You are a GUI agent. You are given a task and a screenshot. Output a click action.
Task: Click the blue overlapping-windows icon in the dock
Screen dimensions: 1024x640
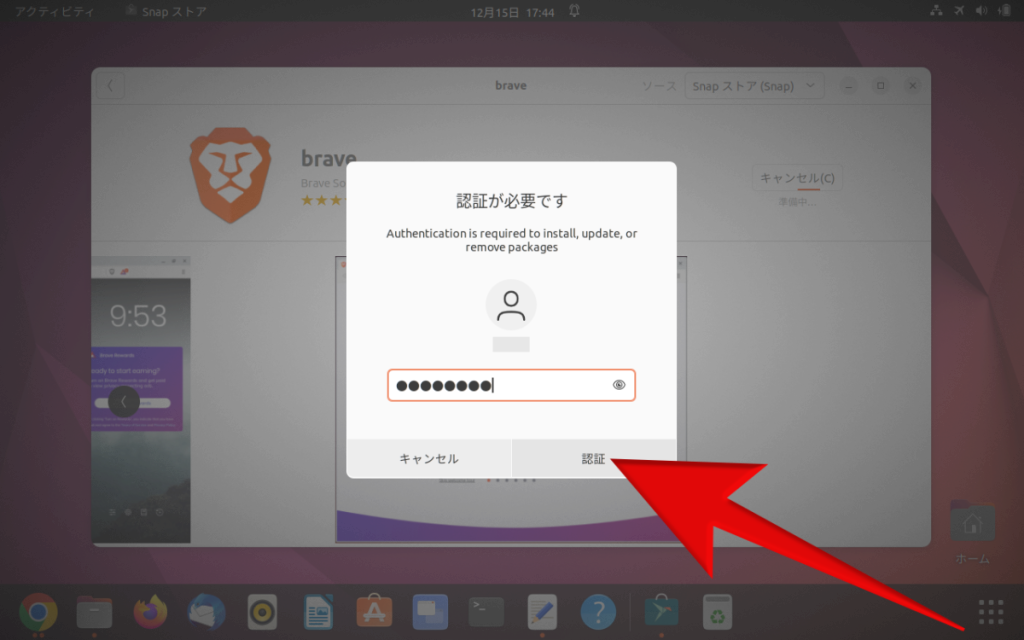tap(430, 612)
